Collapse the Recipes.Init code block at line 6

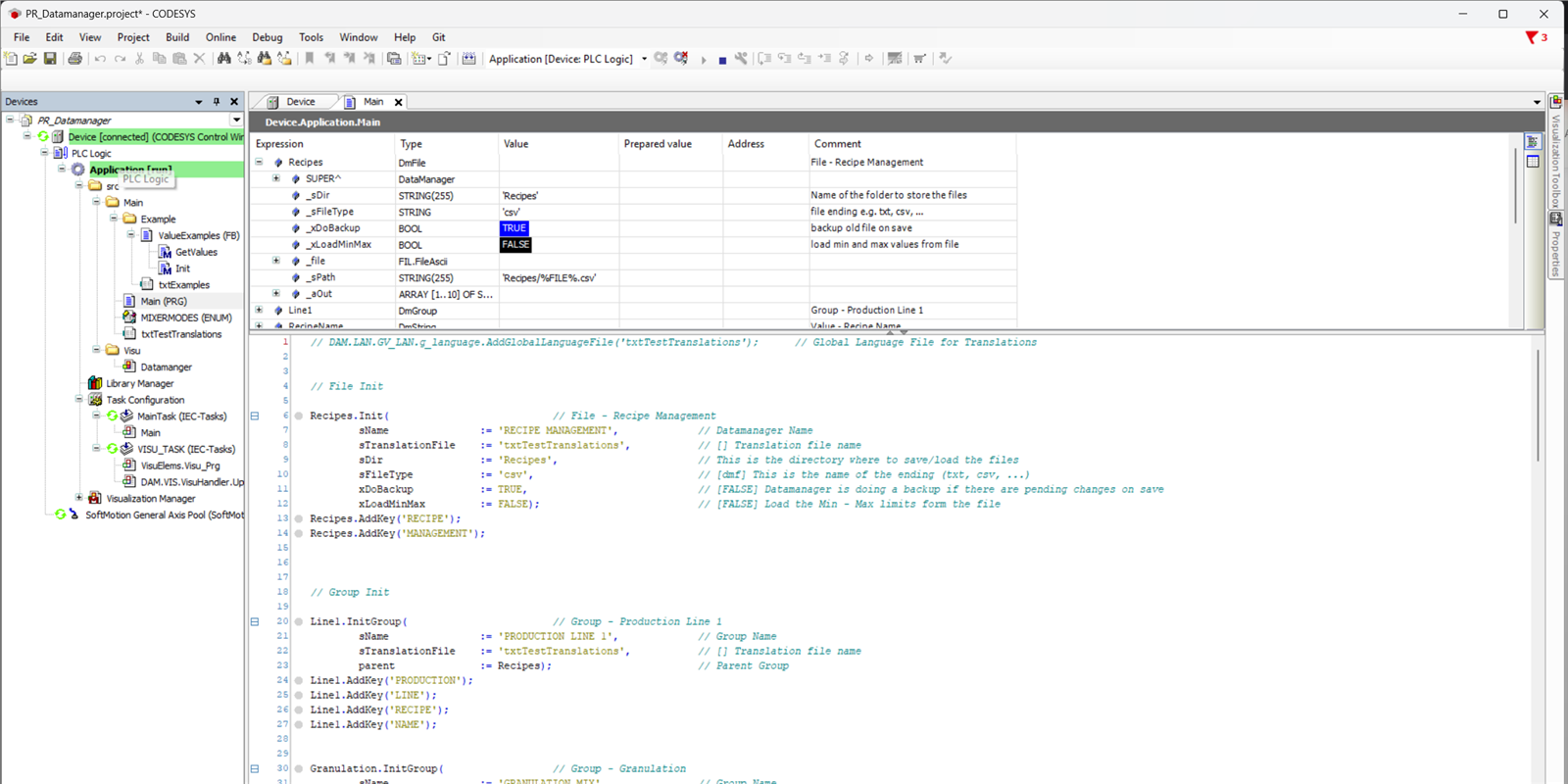click(255, 416)
